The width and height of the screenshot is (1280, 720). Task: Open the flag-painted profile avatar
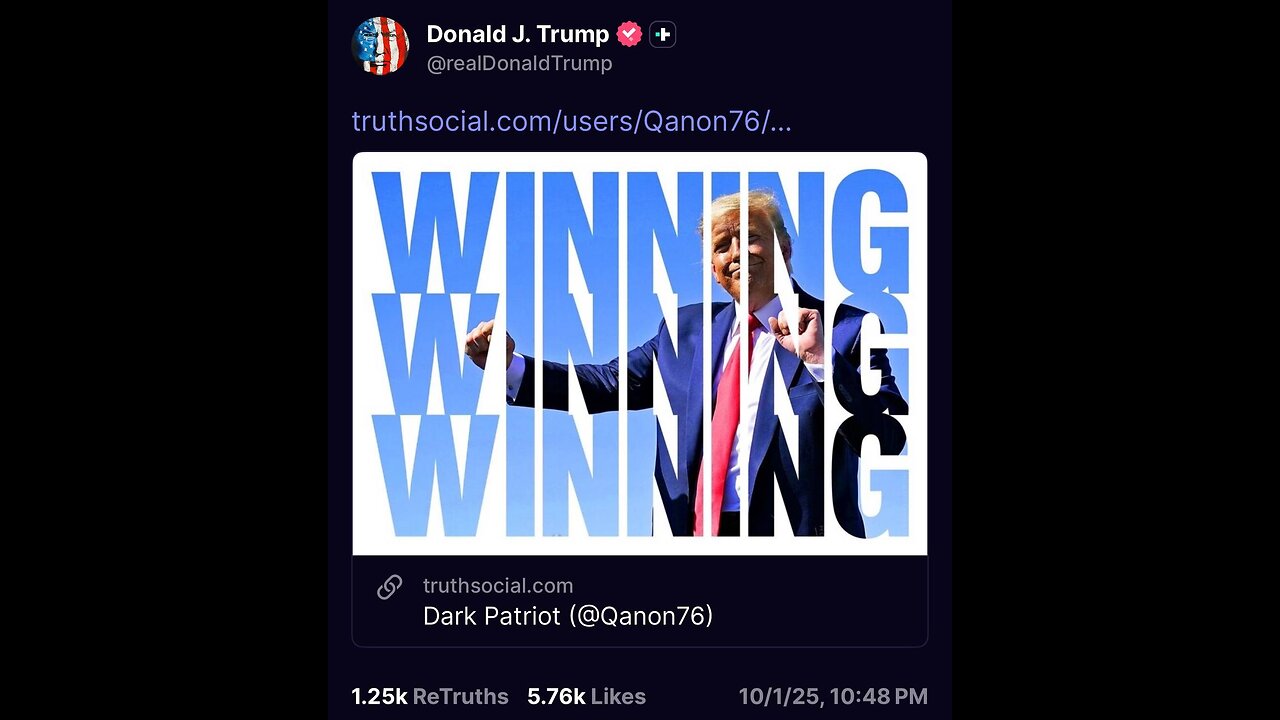381,46
